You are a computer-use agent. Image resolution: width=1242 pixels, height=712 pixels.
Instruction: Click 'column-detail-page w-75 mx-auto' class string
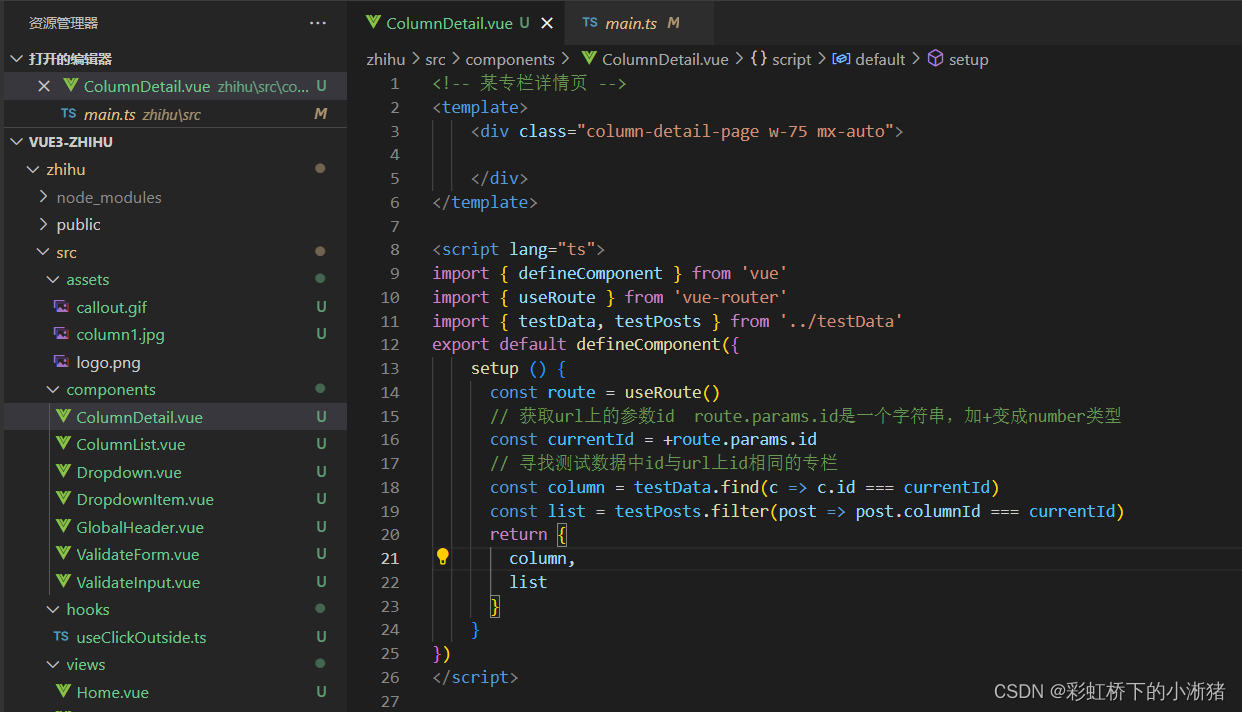click(x=741, y=131)
